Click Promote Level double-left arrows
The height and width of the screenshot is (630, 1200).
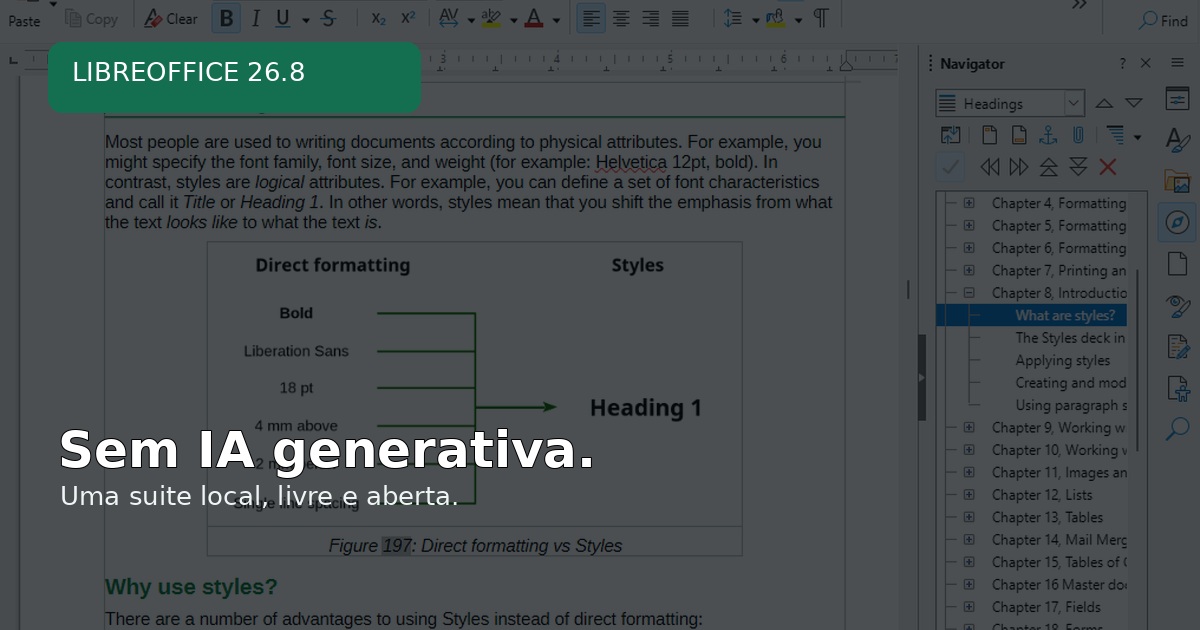point(990,167)
